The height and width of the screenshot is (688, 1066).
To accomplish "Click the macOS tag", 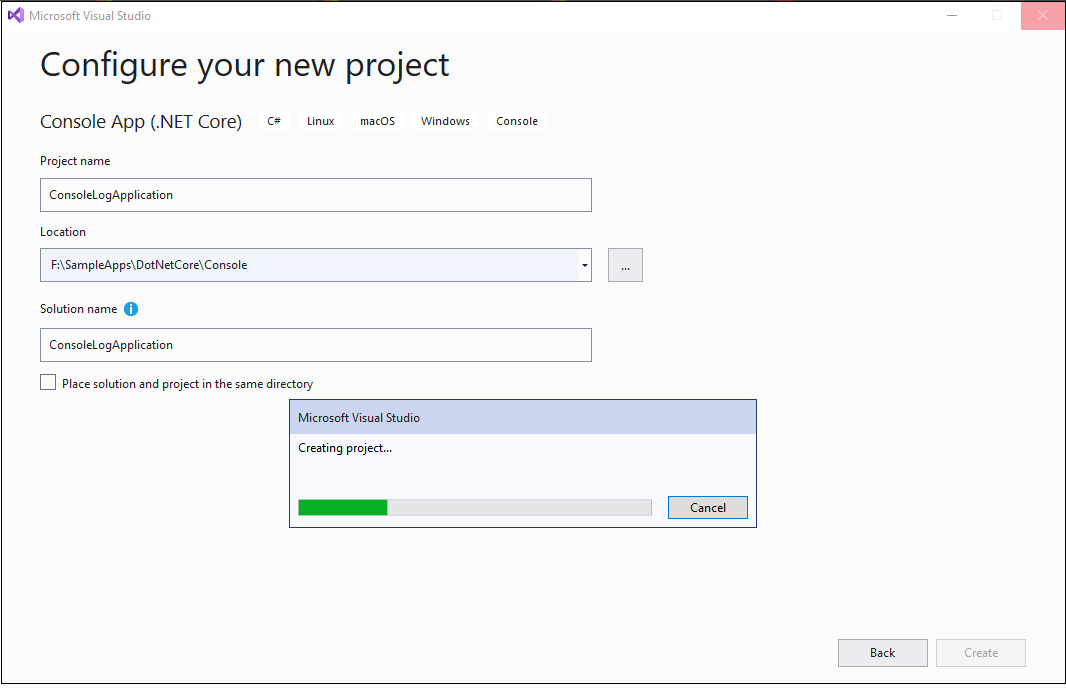I will point(377,121).
